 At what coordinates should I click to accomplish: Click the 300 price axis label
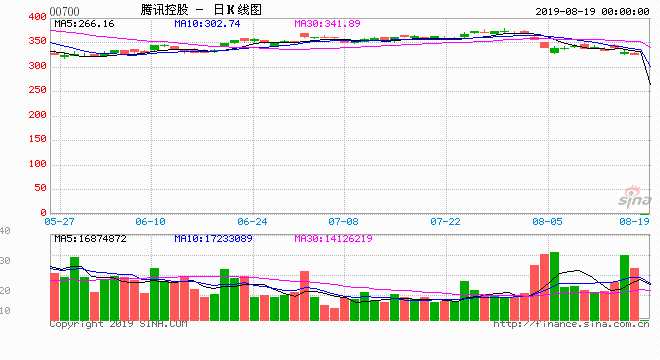pyautogui.click(x=37, y=66)
